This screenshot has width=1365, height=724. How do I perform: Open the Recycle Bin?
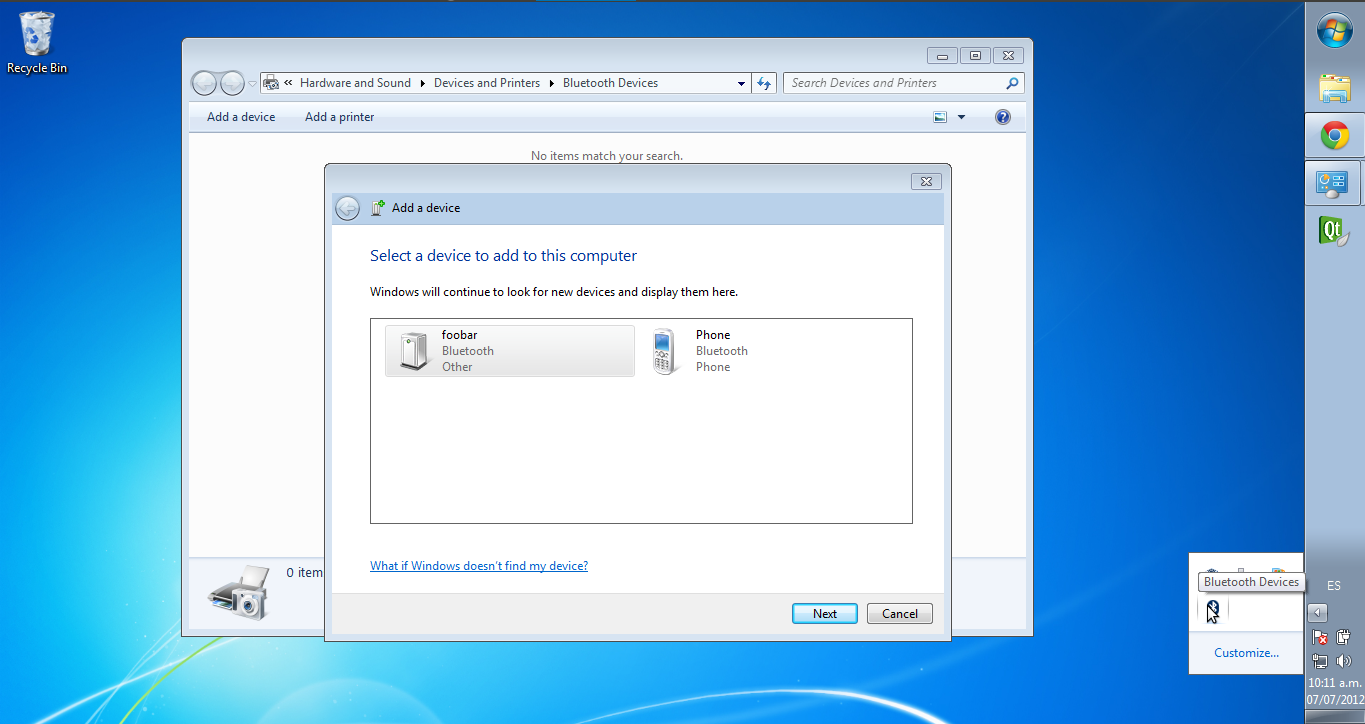point(36,32)
